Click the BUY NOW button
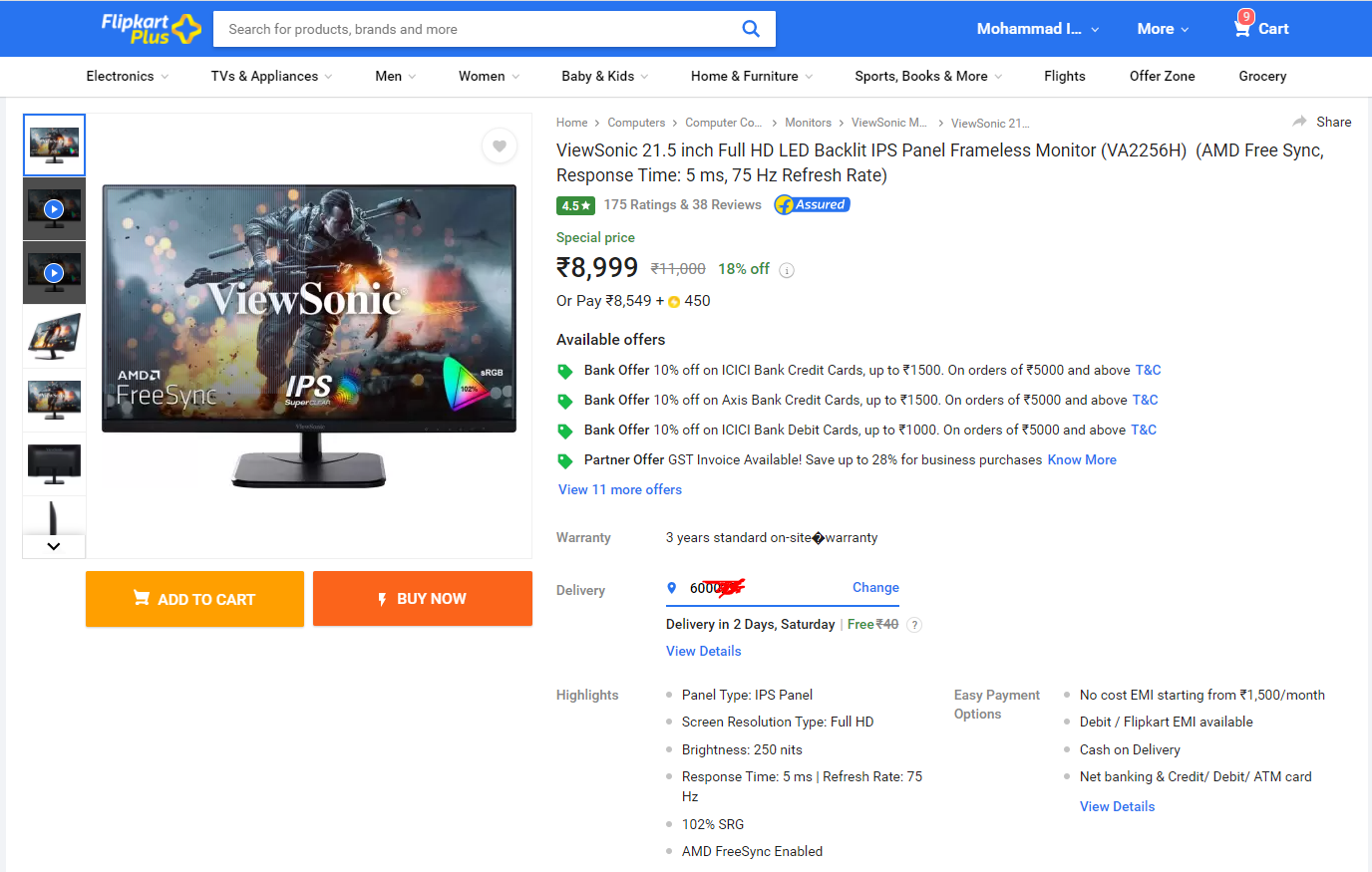Screen dimensions: 1372x872 423,599
